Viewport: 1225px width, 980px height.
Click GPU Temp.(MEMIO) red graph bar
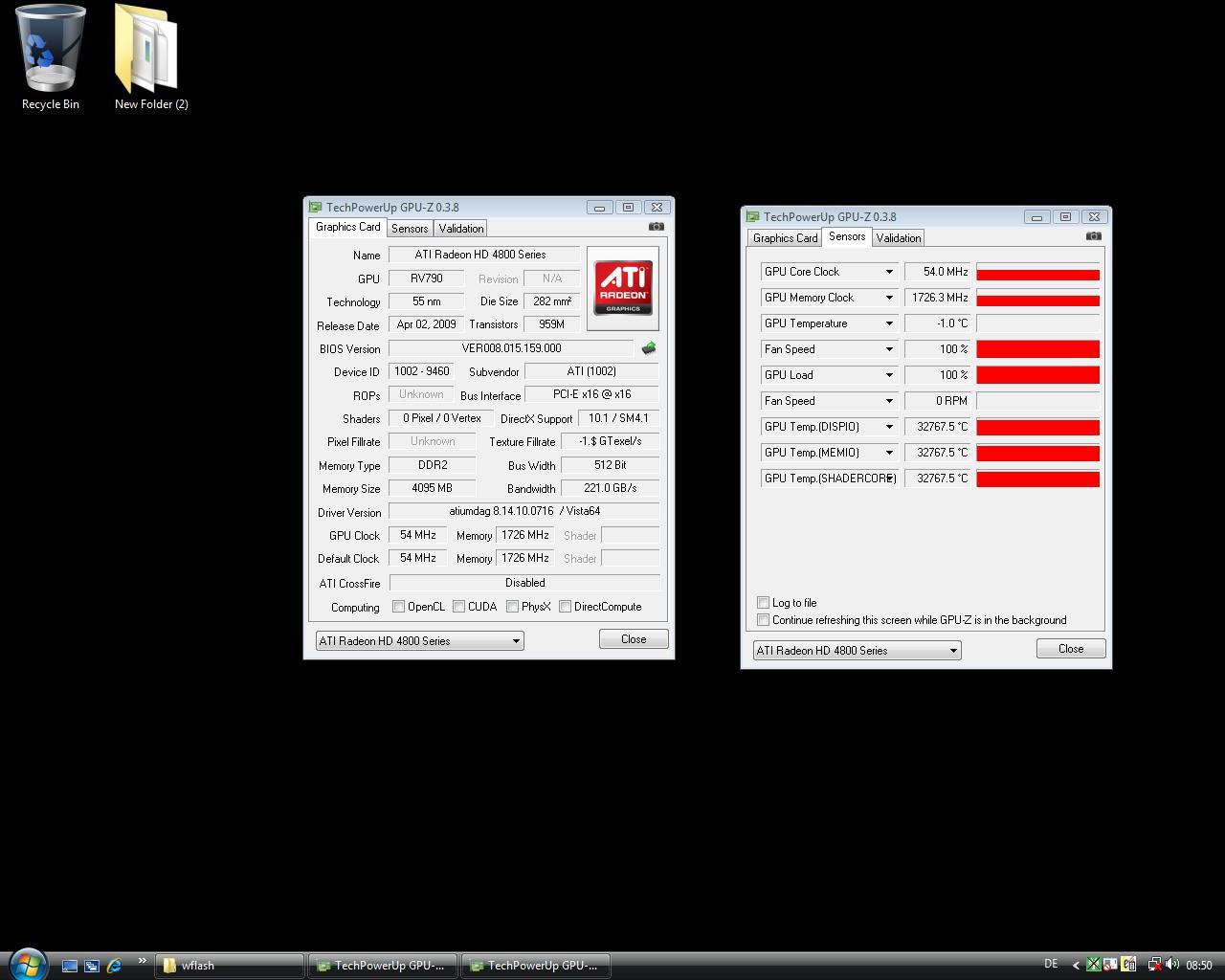pos(1037,453)
